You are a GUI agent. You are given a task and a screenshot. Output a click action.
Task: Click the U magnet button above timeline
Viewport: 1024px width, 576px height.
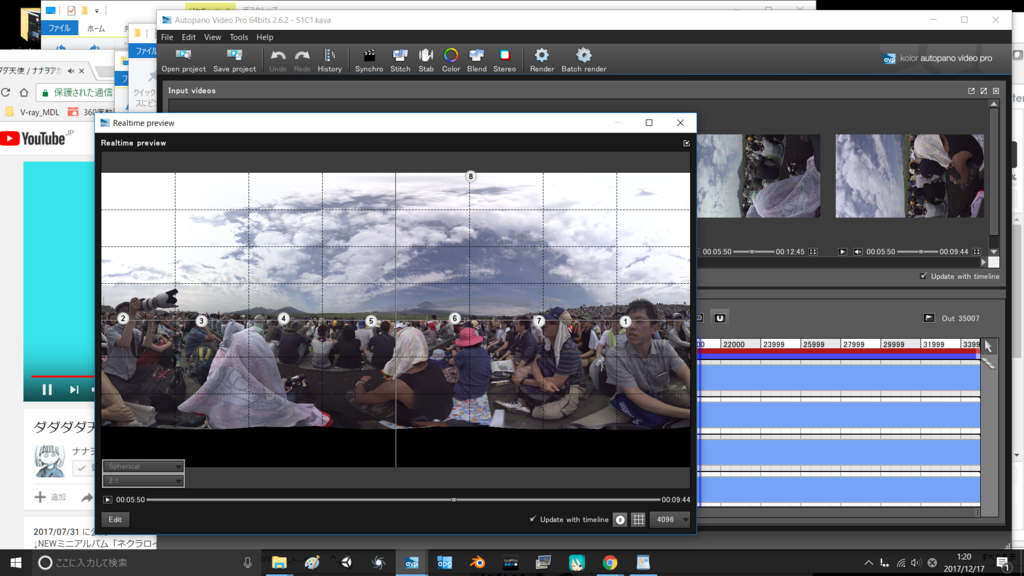pos(720,318)
